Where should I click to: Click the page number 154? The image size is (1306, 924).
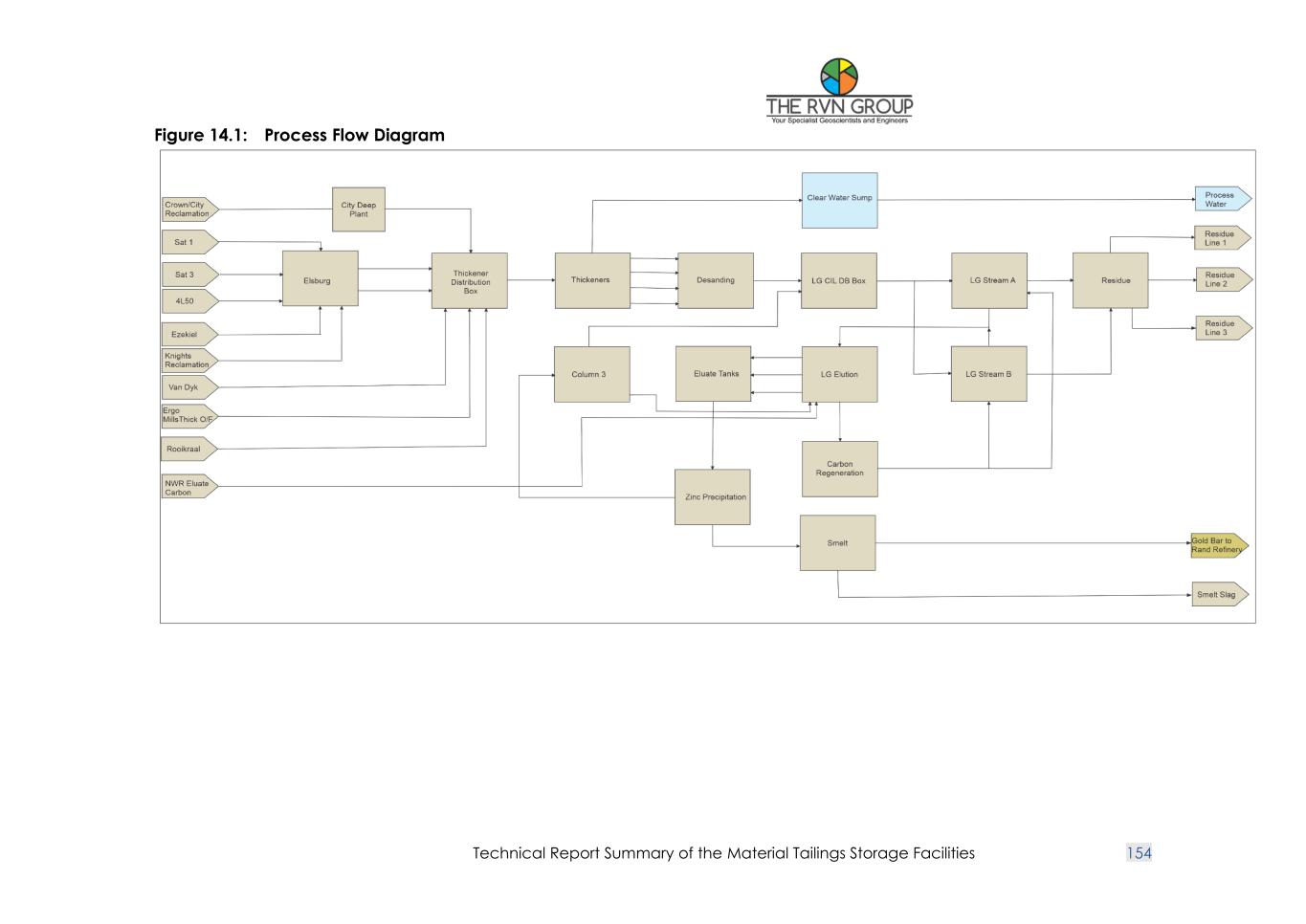1139,853
